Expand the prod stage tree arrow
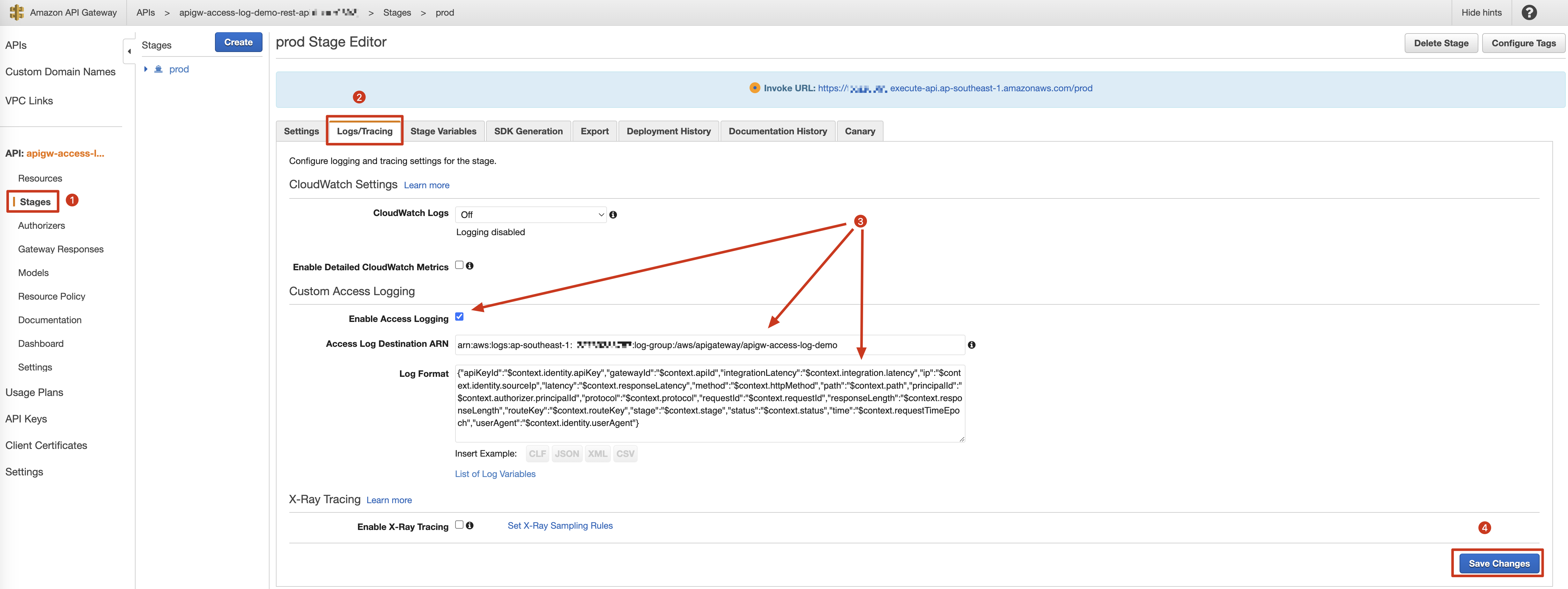1568x589 pixels. coord(145,69)
